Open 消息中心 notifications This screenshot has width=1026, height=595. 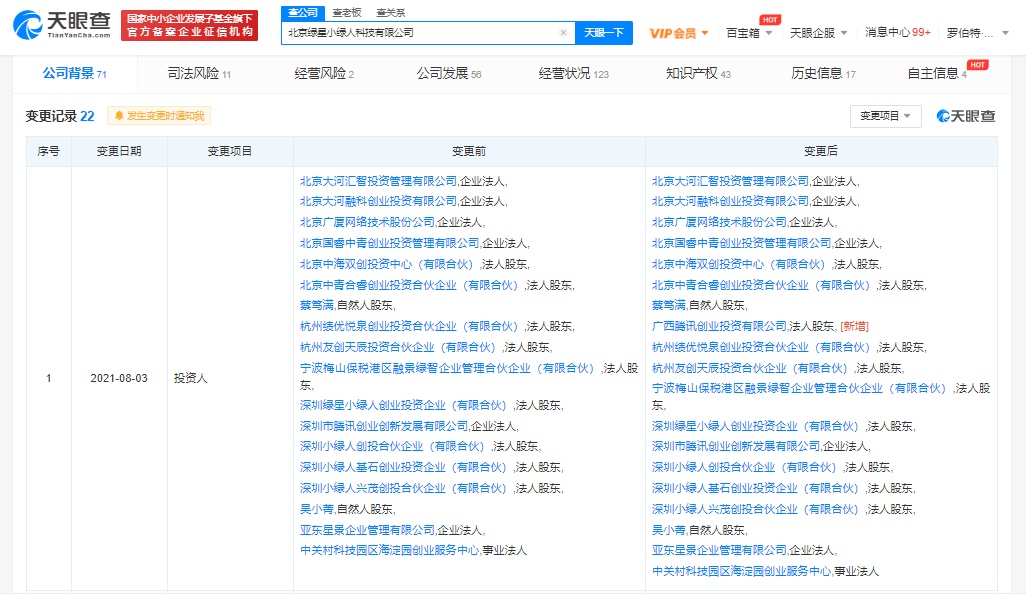897,33
